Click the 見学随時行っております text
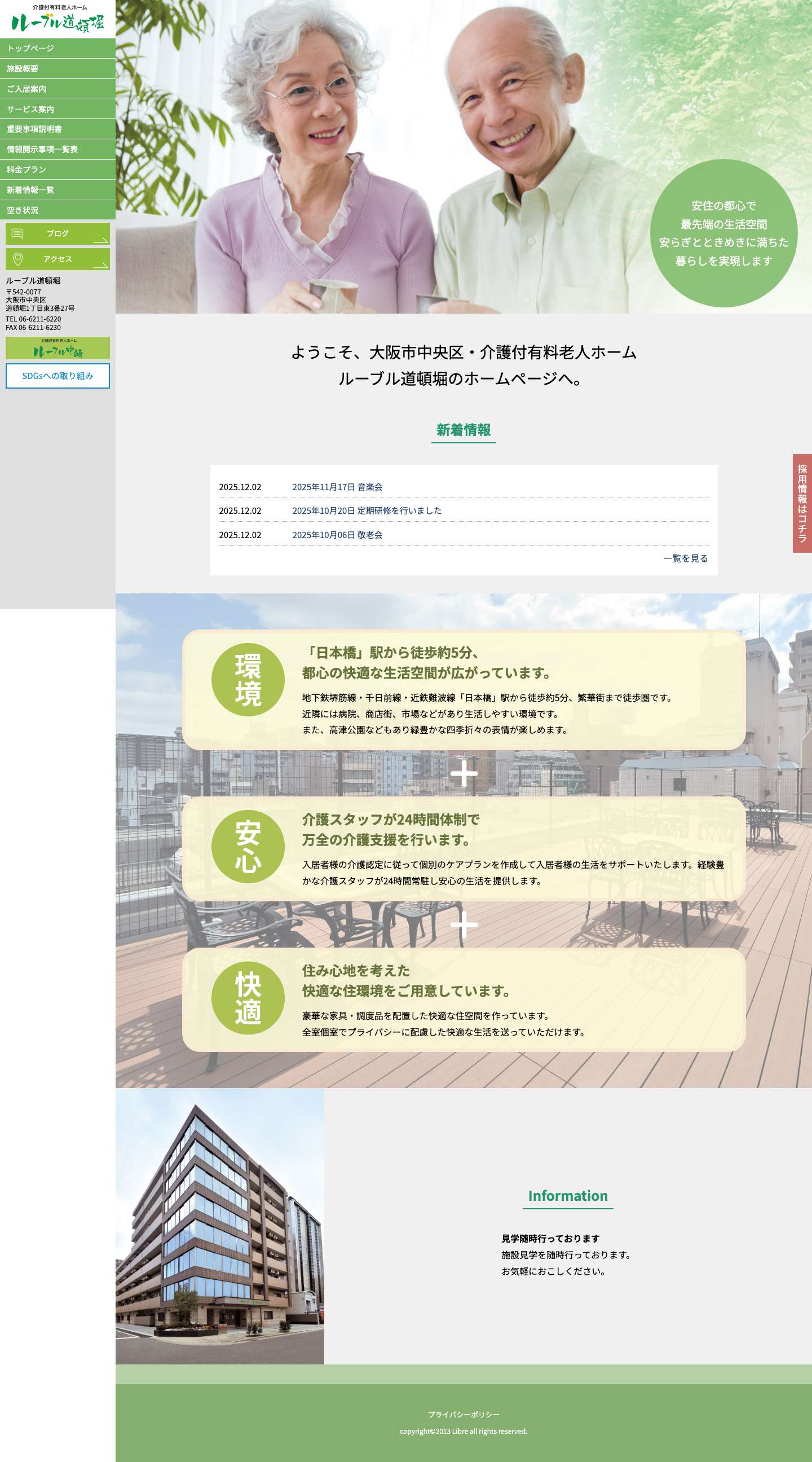The height and width of the screenshot is (1462, 812). (550, 1239)
